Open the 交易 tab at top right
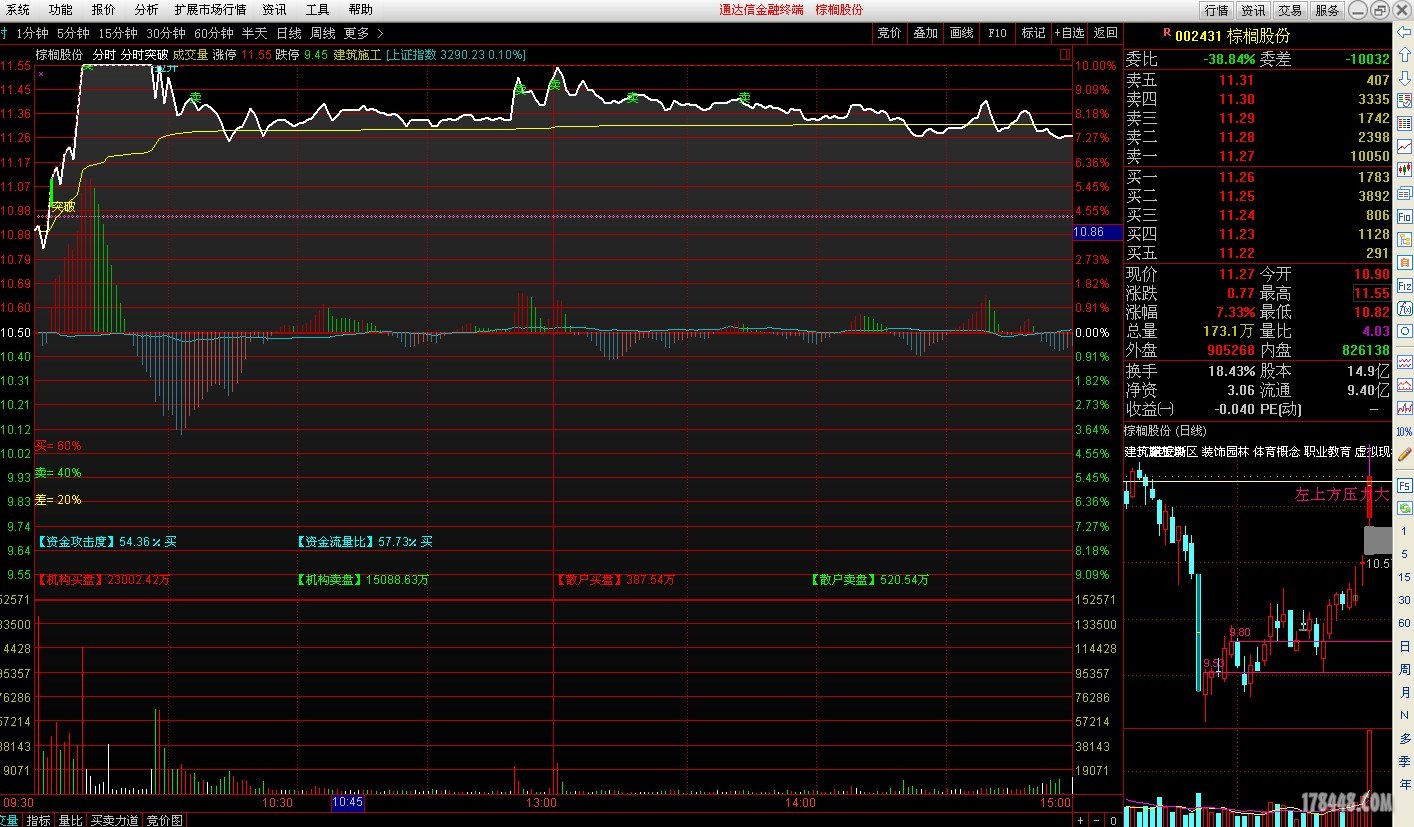 point(1290,10)
